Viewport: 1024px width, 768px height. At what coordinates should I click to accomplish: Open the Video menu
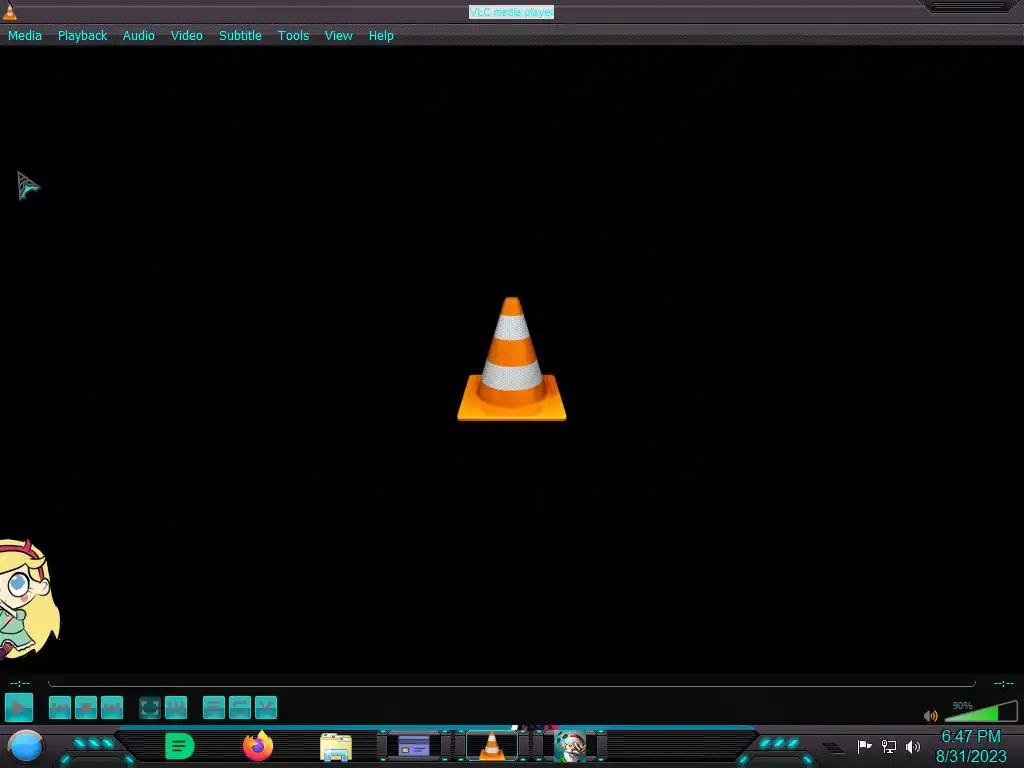(187, 36)
